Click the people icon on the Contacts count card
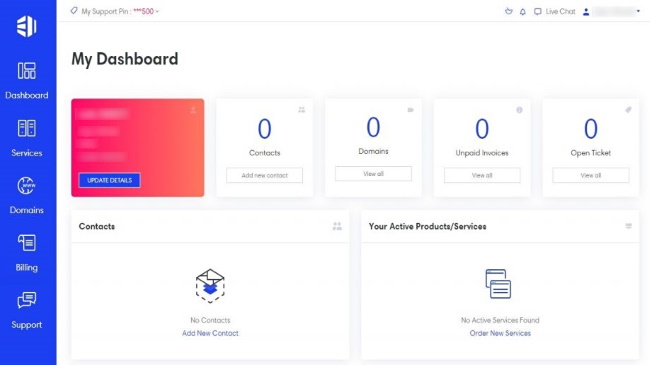This screenshot has height=365, width=650. coord(302,110)
